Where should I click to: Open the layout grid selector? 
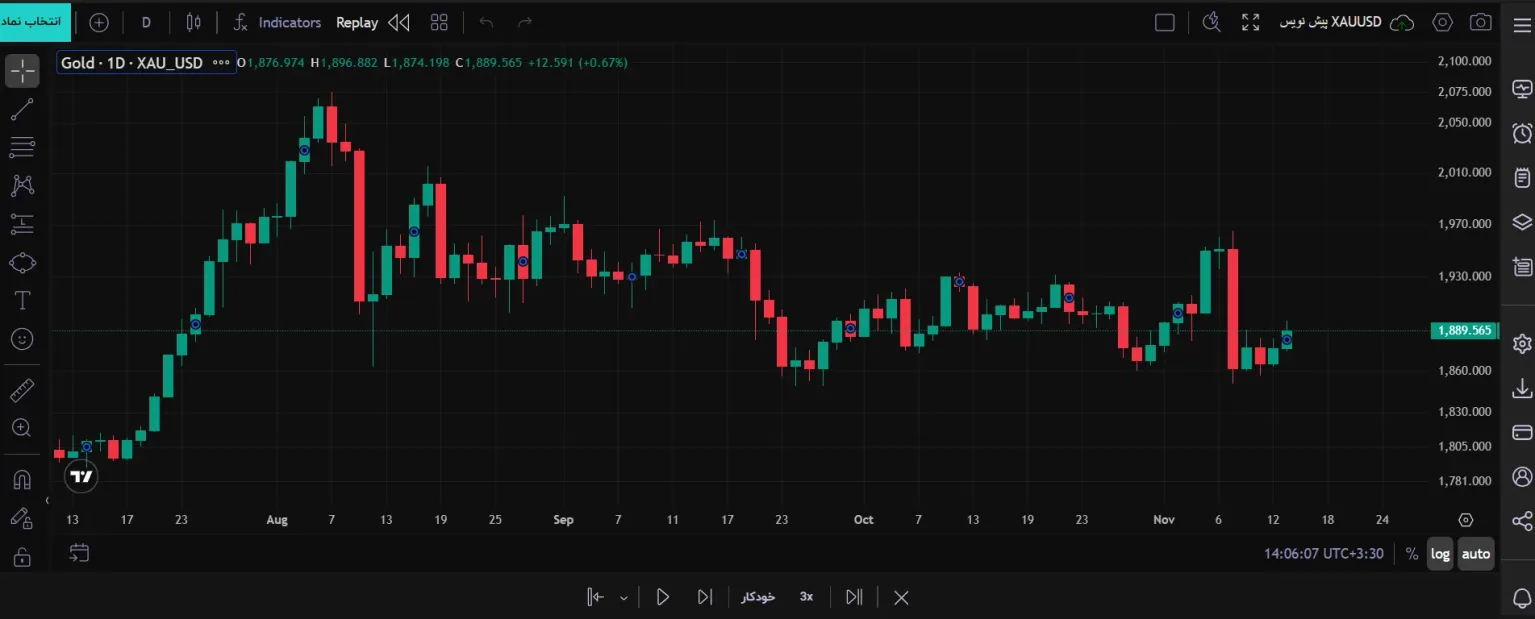point(439,22)
